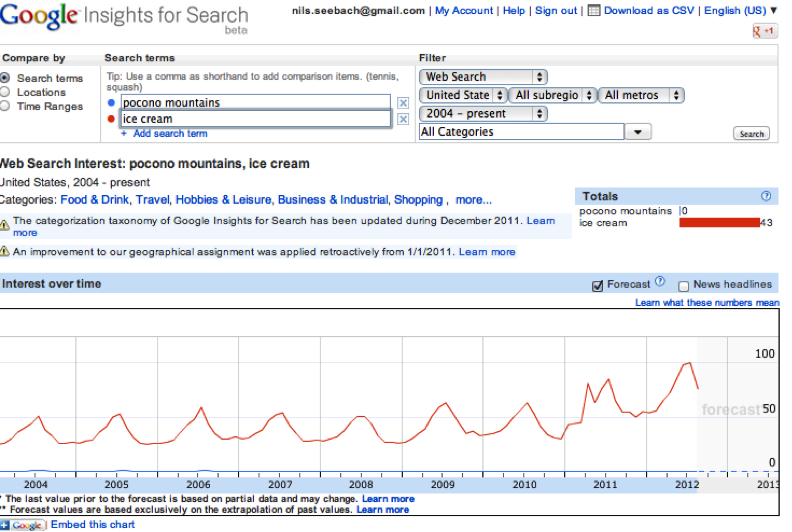
Task: Click Embed this chart link
Action: (x=92, y=525)
